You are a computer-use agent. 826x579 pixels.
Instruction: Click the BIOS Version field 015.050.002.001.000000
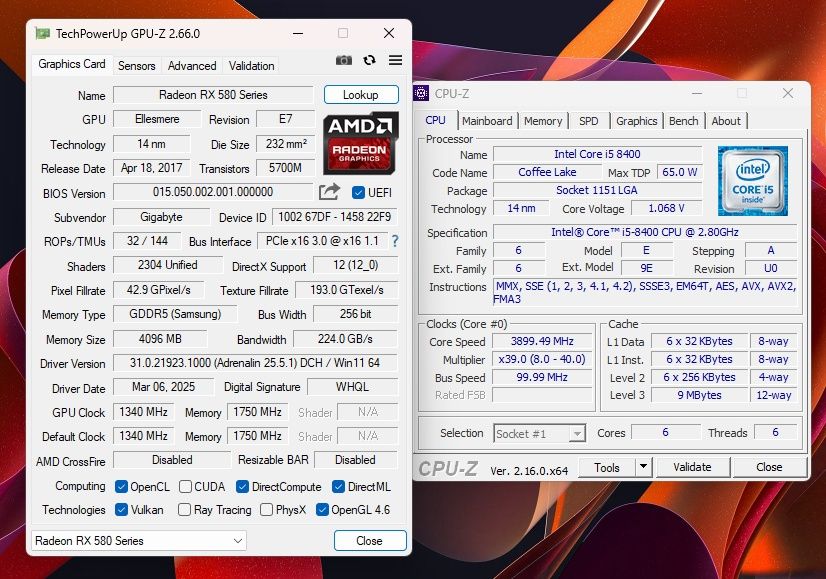[x=213, y=192]
